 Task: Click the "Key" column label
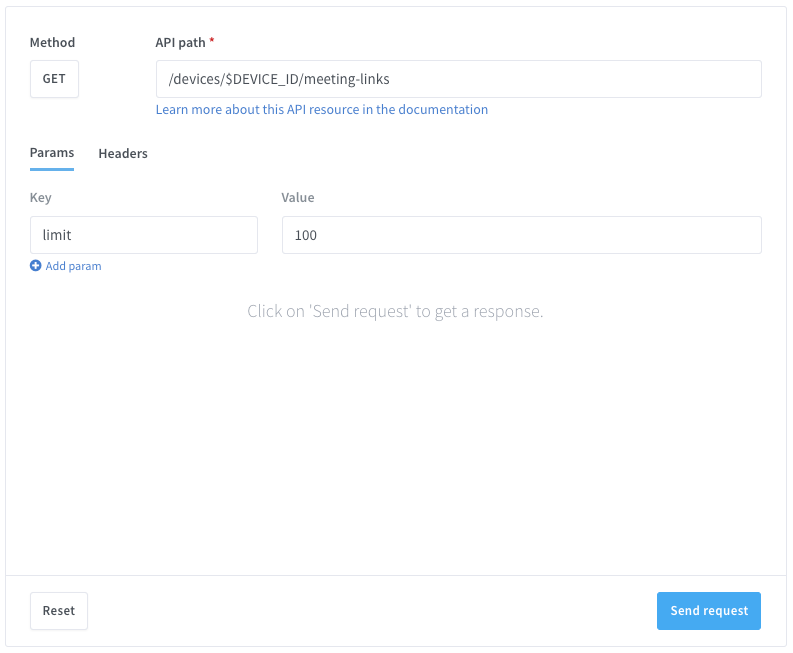(x=40, y=198)
